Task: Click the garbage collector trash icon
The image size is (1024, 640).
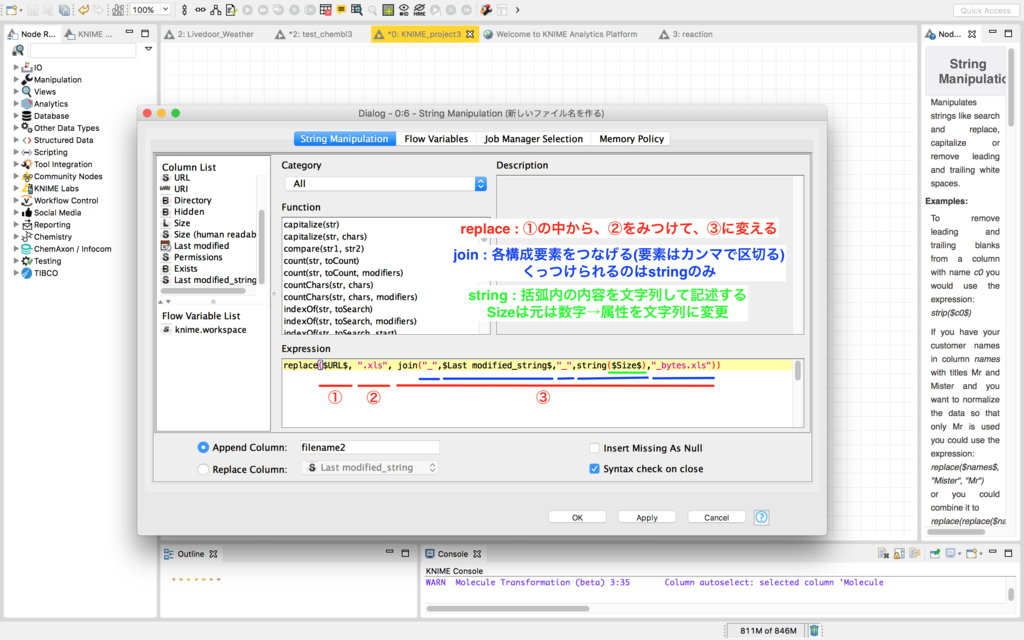Action: [x=814, y=630]
